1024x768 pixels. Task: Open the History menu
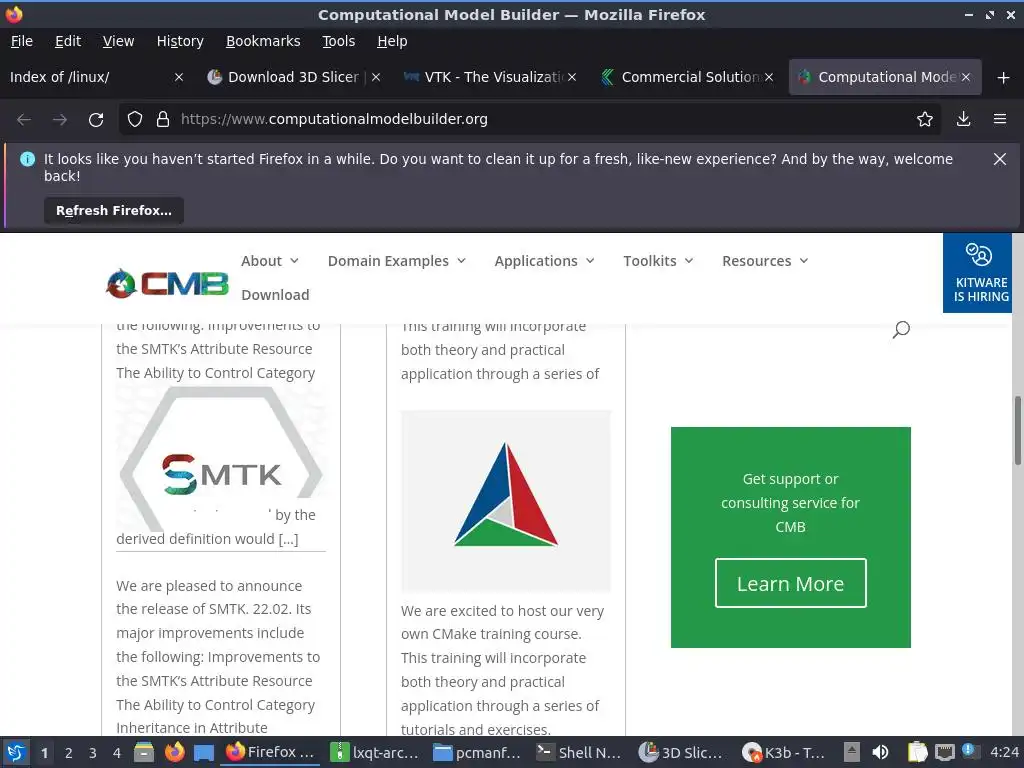(x=180, y=41)
